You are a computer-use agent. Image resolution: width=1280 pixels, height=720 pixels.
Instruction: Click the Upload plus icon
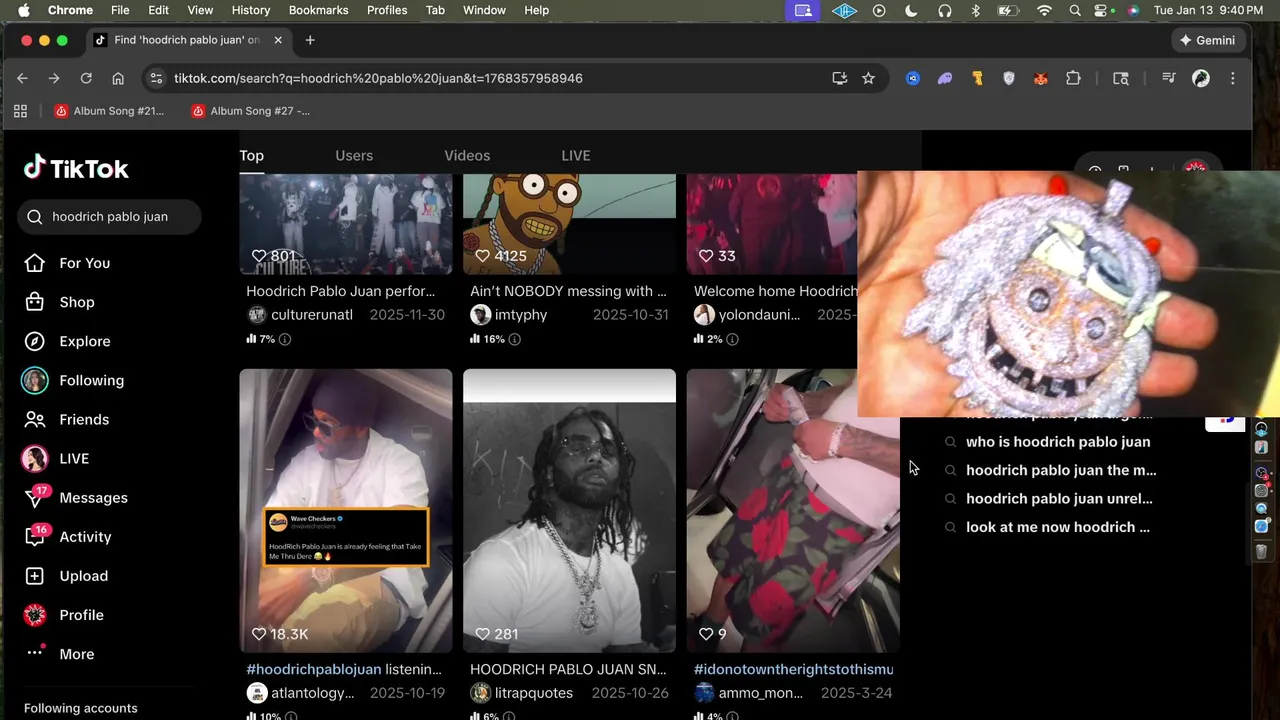[35, 576]
